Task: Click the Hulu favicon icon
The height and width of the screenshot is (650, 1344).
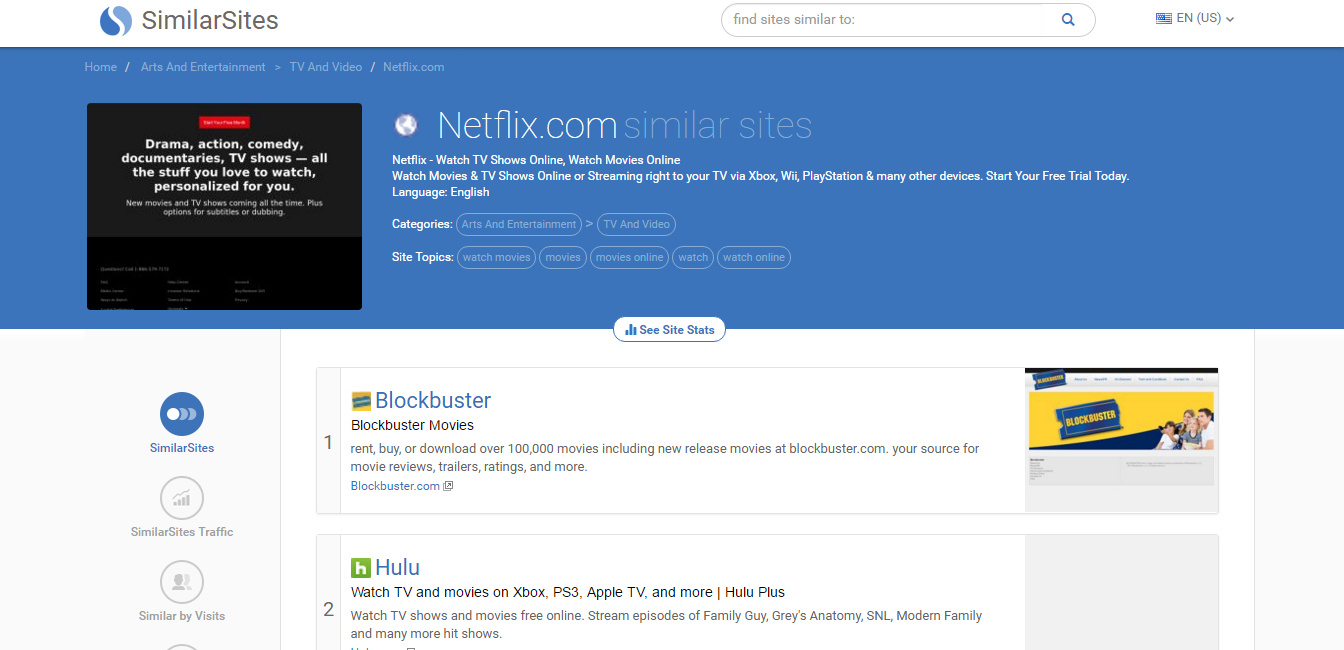Action: [x=361, y=568]
